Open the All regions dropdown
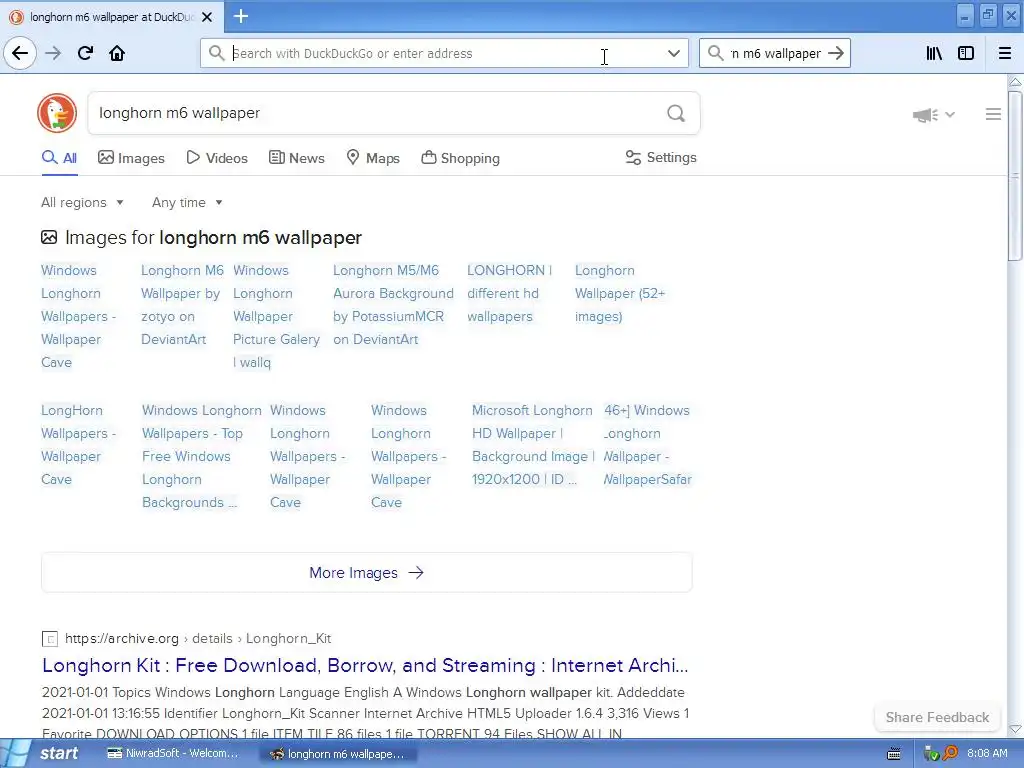This screenshot has width=1024, height=768. 82,202
